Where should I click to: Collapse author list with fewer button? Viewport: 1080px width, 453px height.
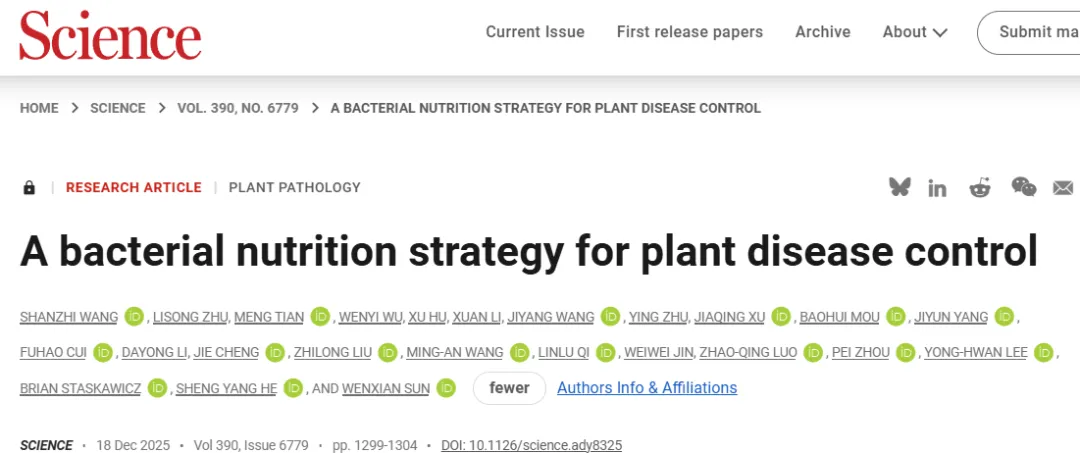click(x=509, y=388)
